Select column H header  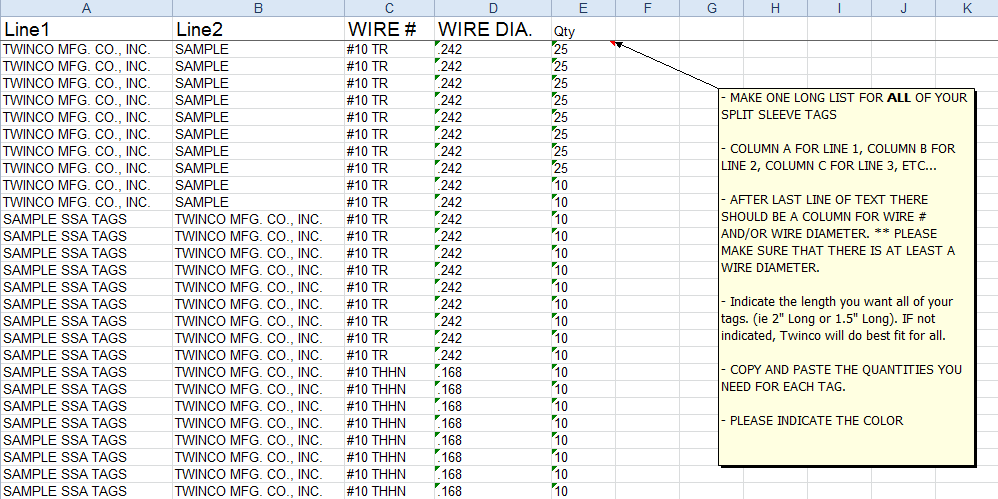coord(775,8)
